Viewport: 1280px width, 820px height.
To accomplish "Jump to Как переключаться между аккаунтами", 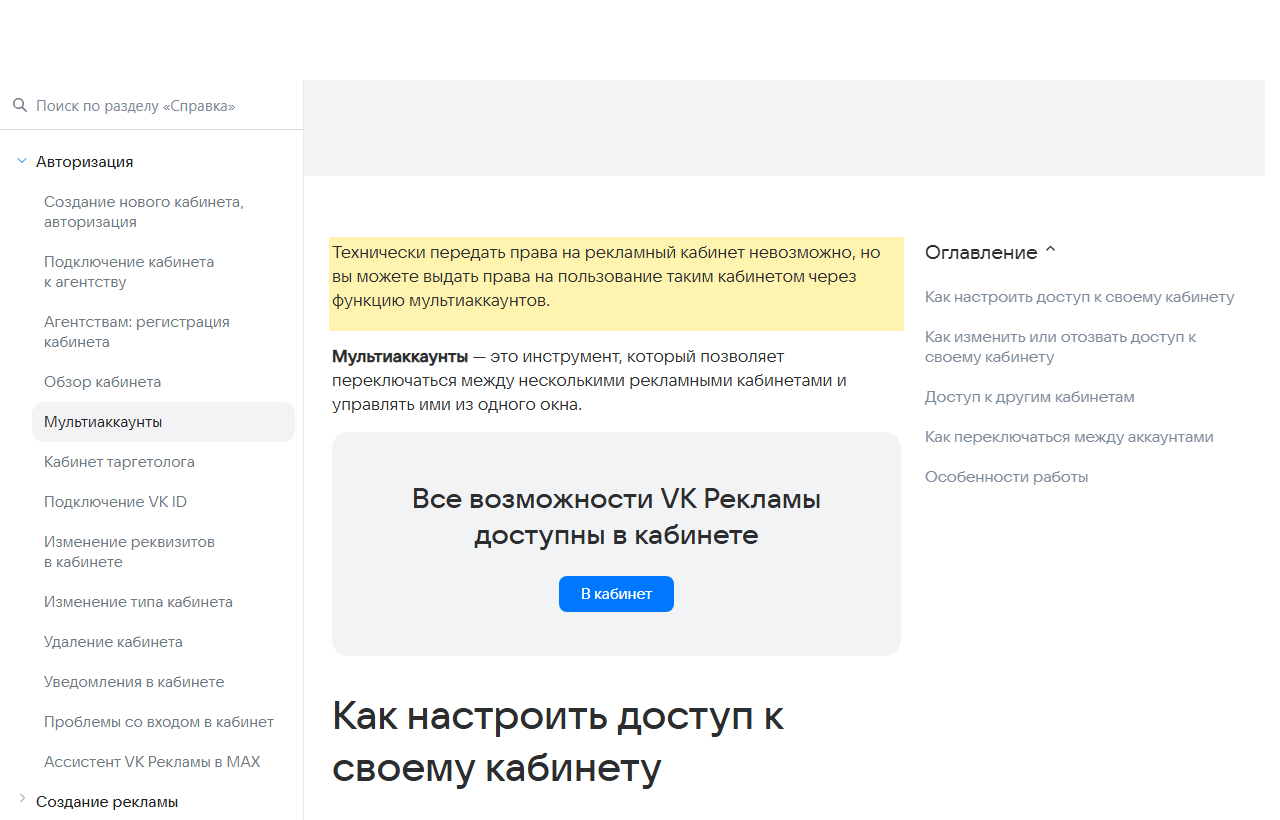I will 1069,437.
